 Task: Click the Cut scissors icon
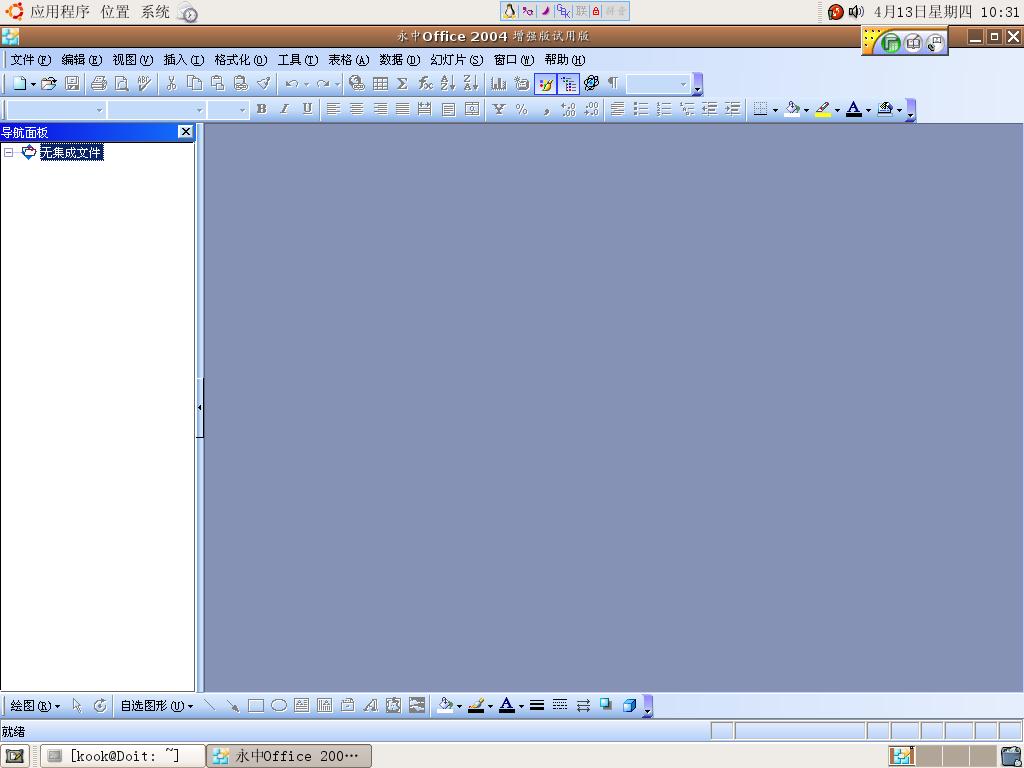(x=171, y=84)
